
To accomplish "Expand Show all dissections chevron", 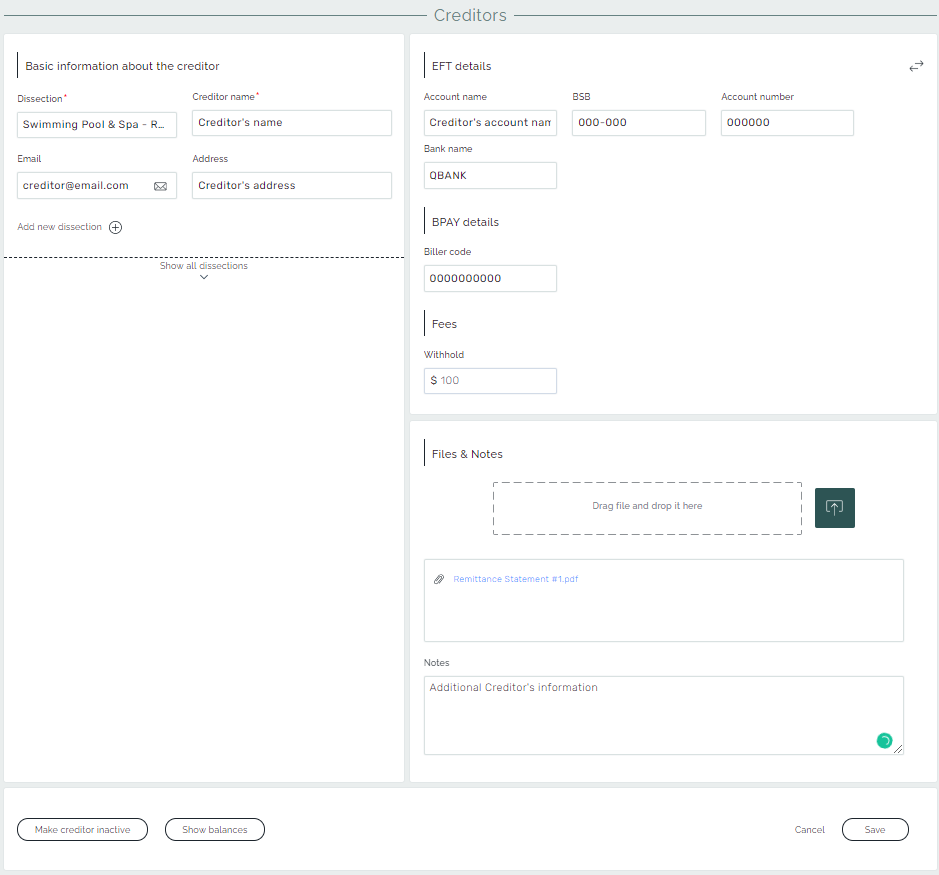I will (x=204, y=277).
